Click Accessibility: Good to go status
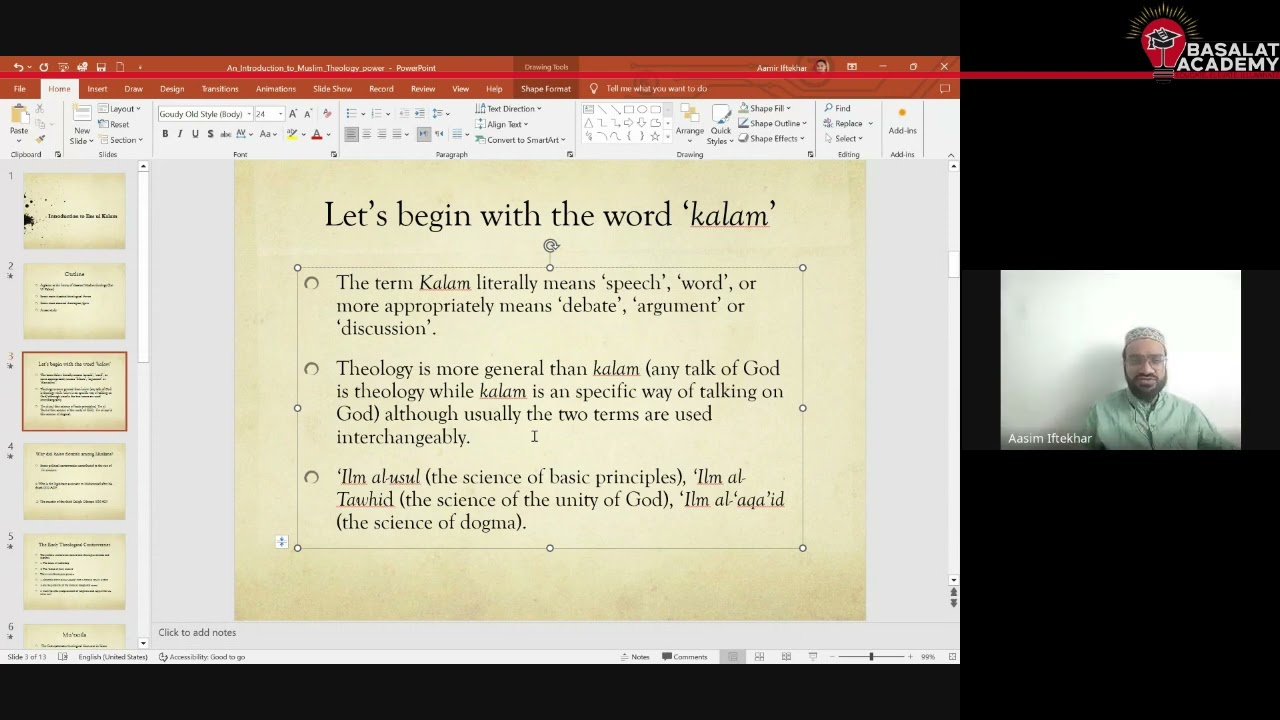Screen dimensions: 1280x720 point(202,657)
